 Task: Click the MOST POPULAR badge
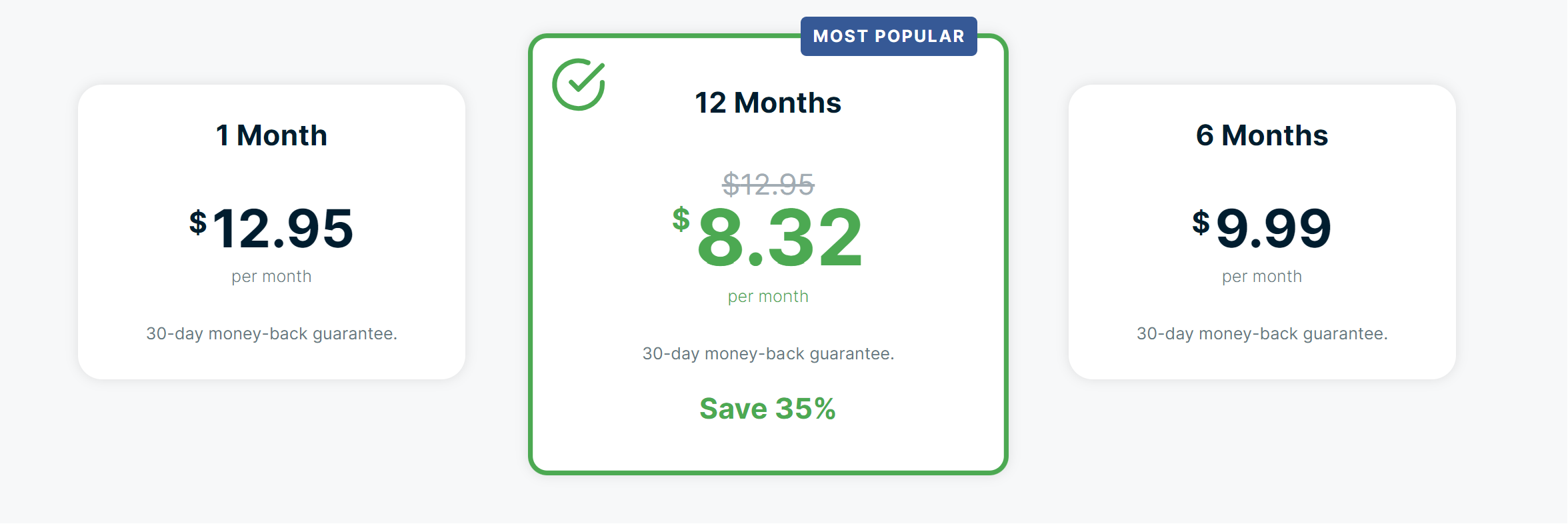pyautogui.click(x=888, y=36)
